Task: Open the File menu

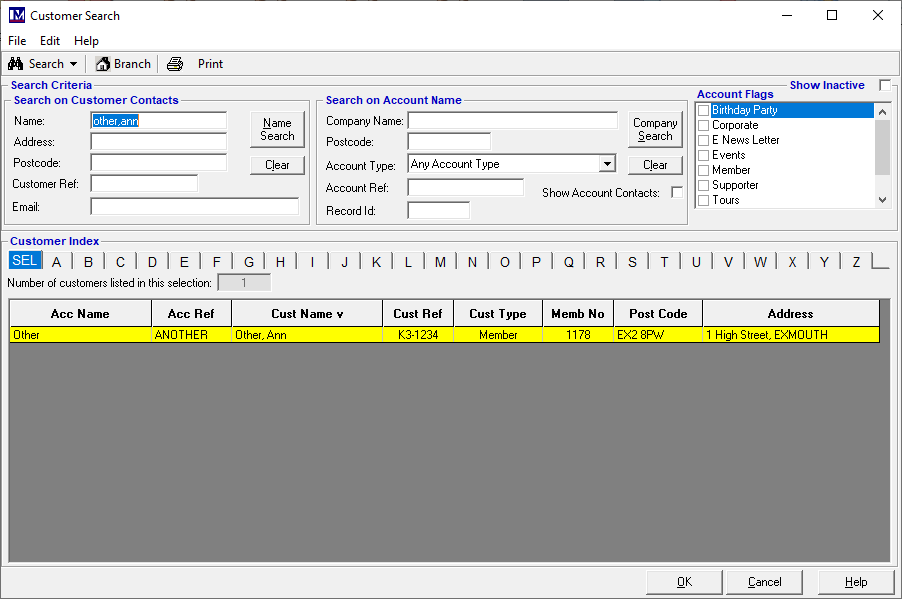Action: coord(18,41)
